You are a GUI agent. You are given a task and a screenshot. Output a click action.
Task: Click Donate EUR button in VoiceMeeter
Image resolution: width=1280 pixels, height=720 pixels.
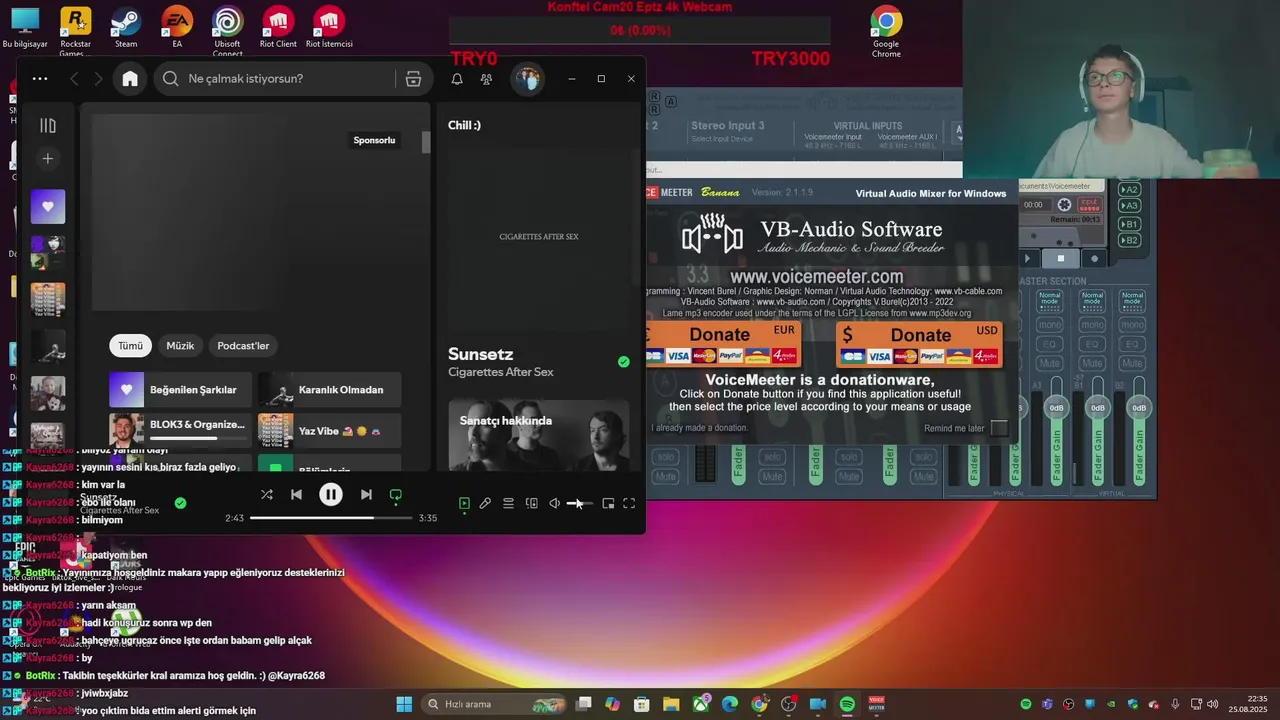(x=723, y=344)
